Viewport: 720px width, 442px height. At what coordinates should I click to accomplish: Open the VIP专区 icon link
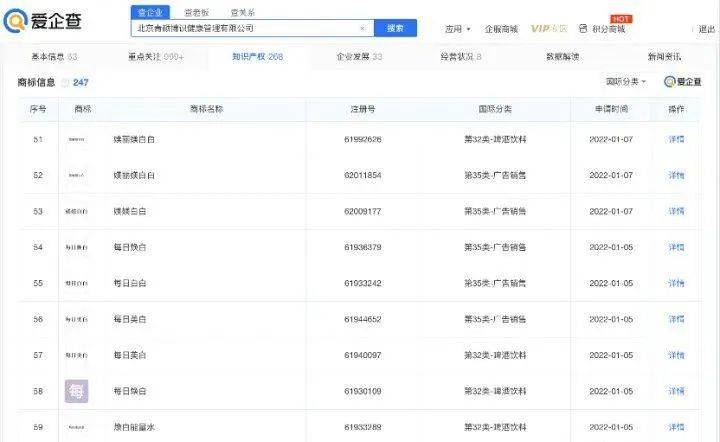pos(549,29)
